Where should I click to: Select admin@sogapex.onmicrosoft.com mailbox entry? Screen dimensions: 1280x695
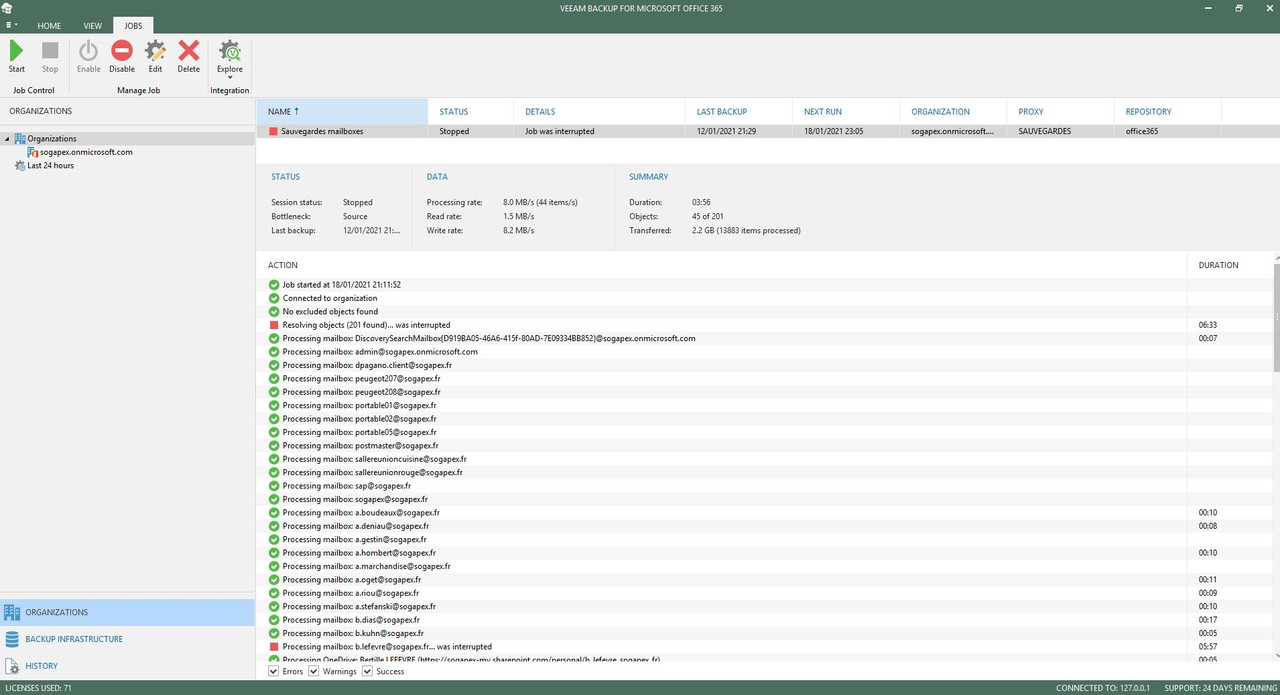click(380, 352)
